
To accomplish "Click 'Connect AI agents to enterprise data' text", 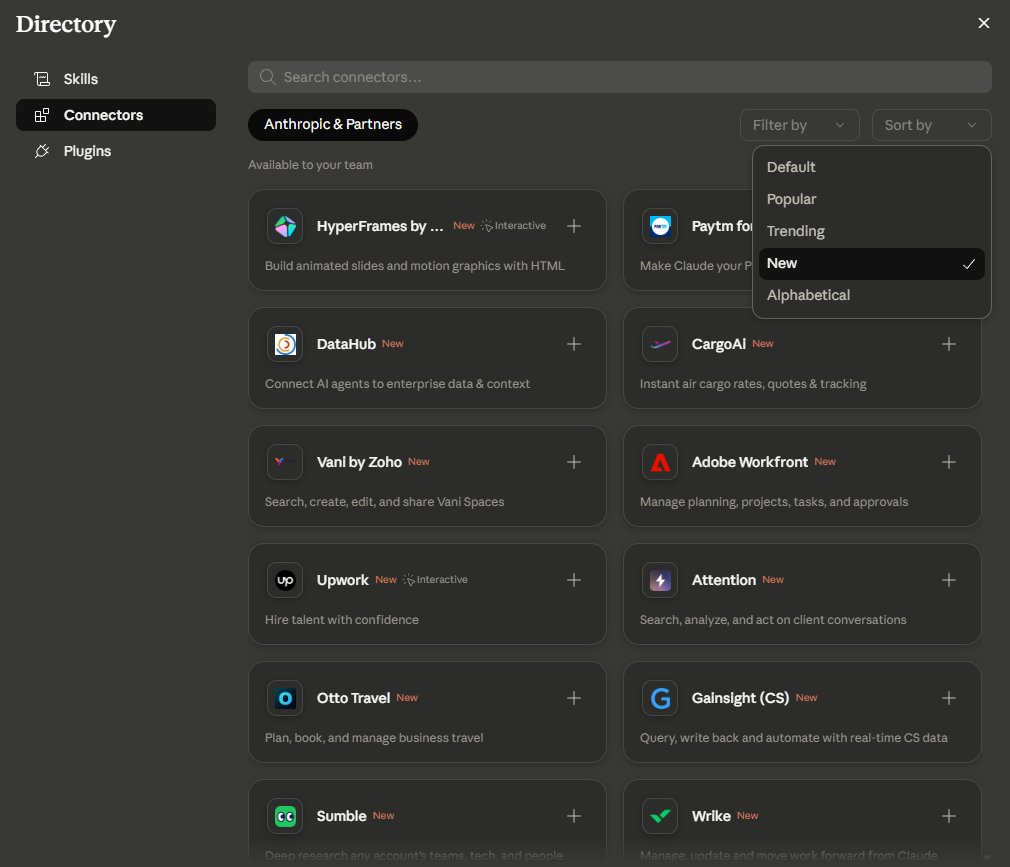I will click(397, 384).
